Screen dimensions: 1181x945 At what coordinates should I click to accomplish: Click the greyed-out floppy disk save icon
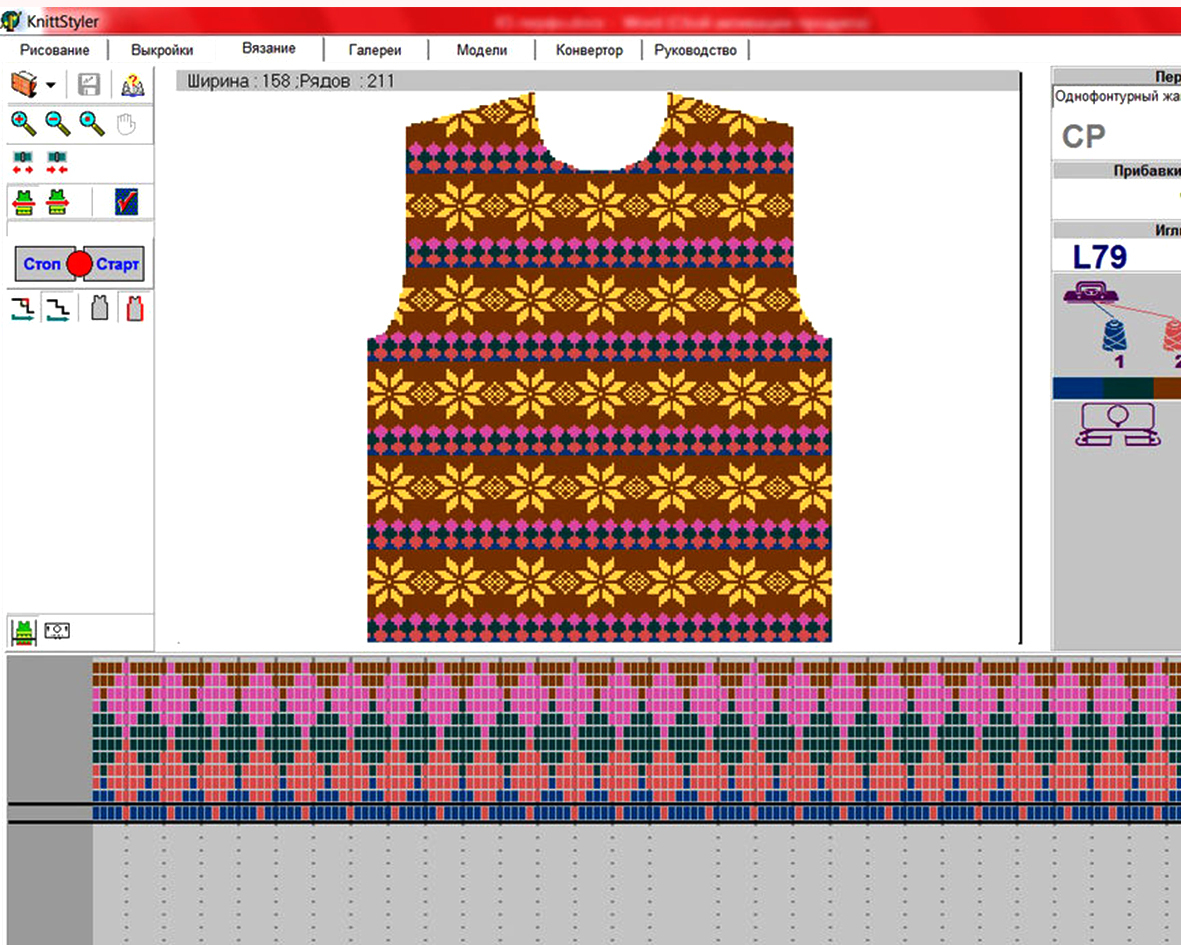[89, 85]
